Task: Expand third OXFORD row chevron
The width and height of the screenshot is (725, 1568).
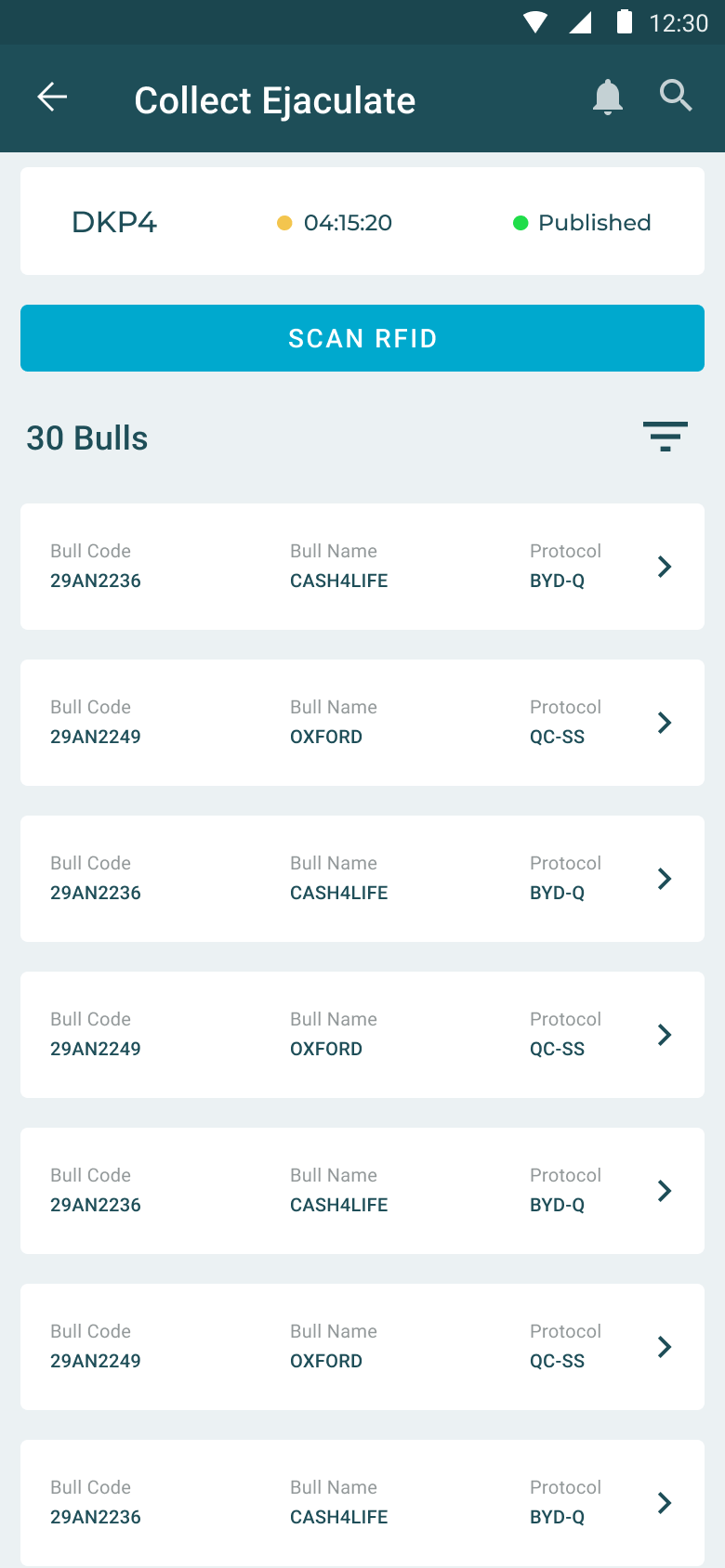Action: (x=665, y=1347)
